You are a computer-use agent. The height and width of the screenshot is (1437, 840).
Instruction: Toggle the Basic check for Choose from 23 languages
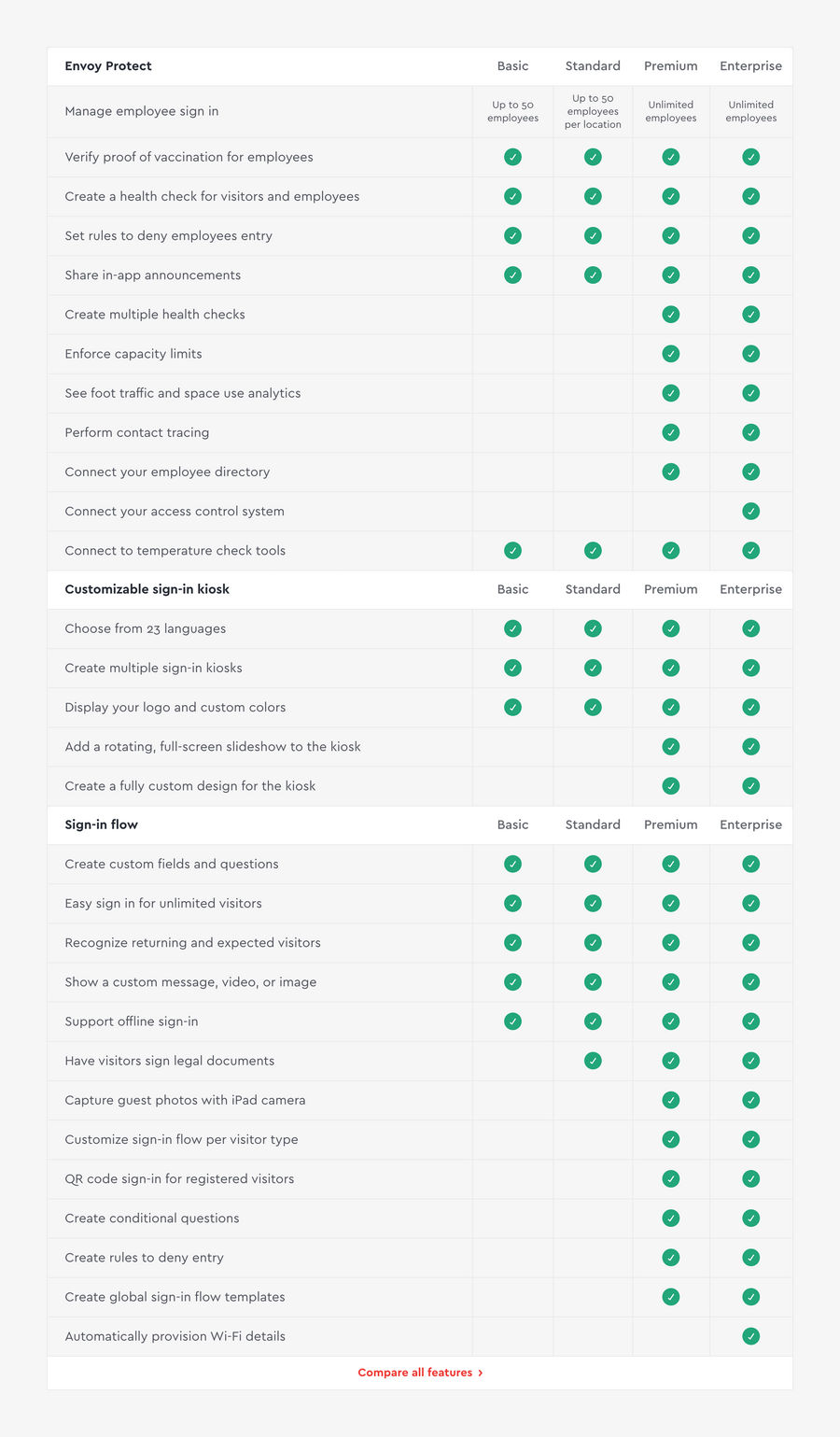pos(512,628)
